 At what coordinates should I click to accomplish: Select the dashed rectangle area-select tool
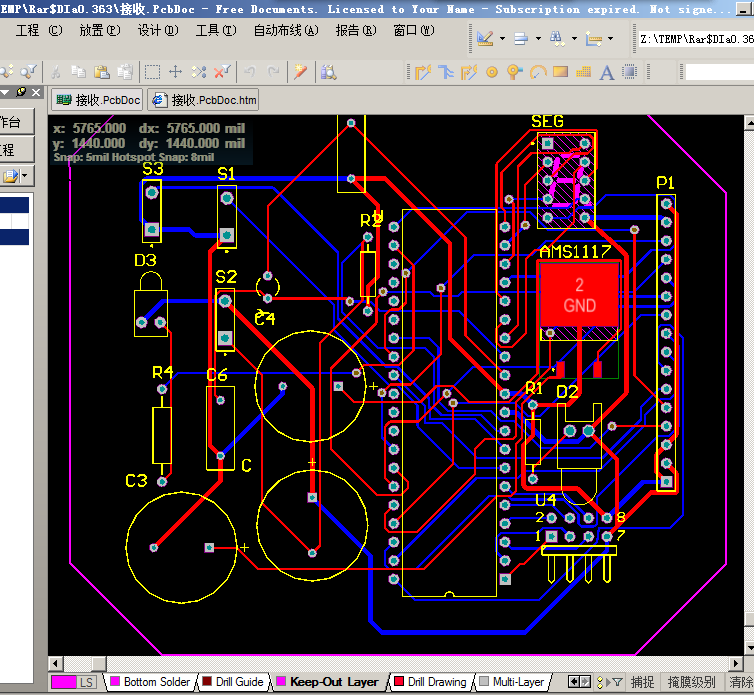tap(152, 72)
